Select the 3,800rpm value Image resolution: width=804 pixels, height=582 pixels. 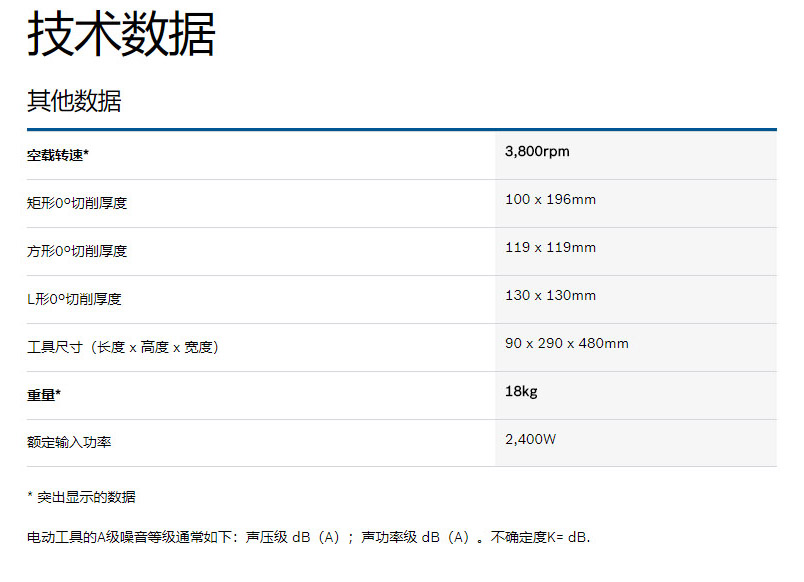537,152
